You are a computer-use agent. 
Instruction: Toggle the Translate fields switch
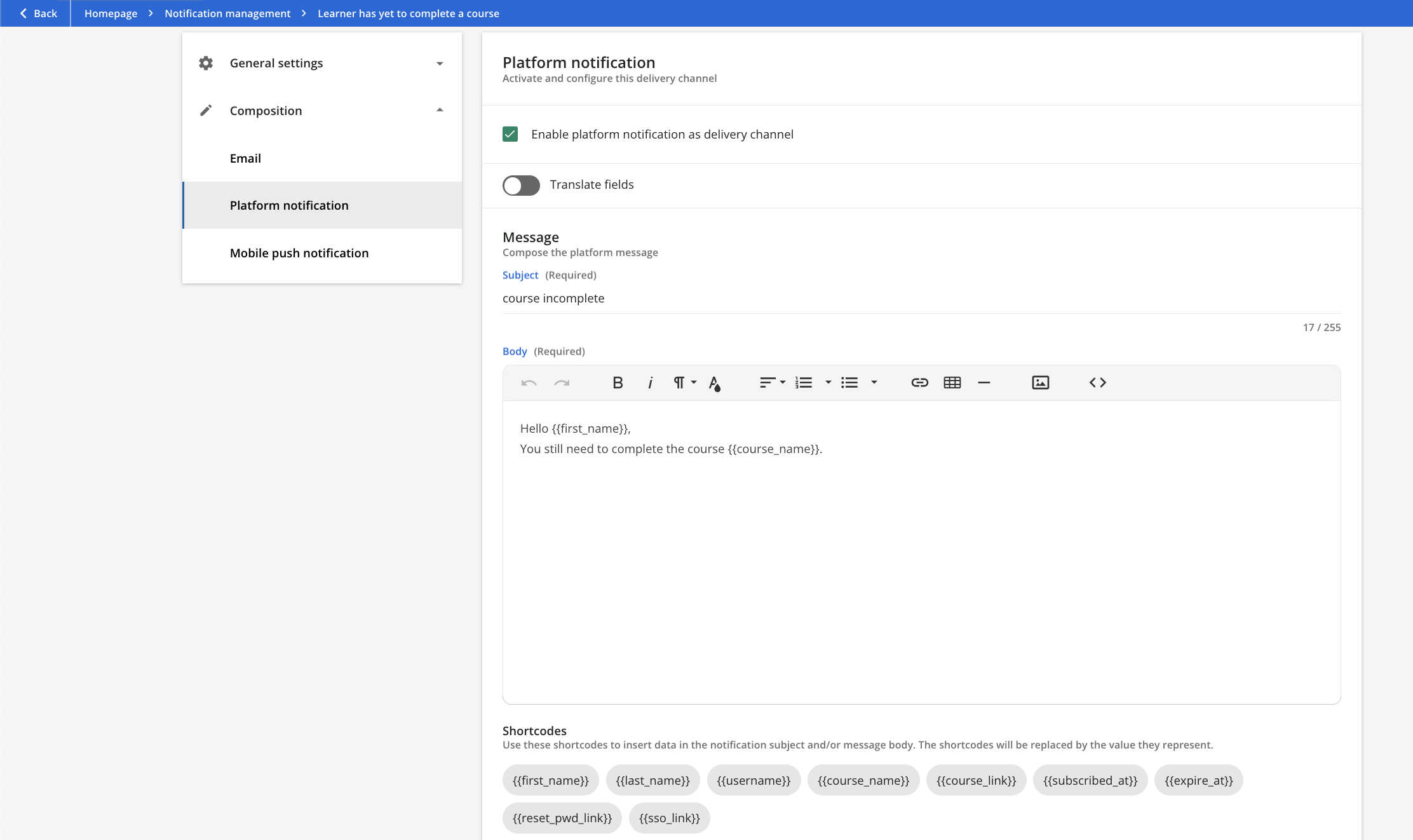521,185
